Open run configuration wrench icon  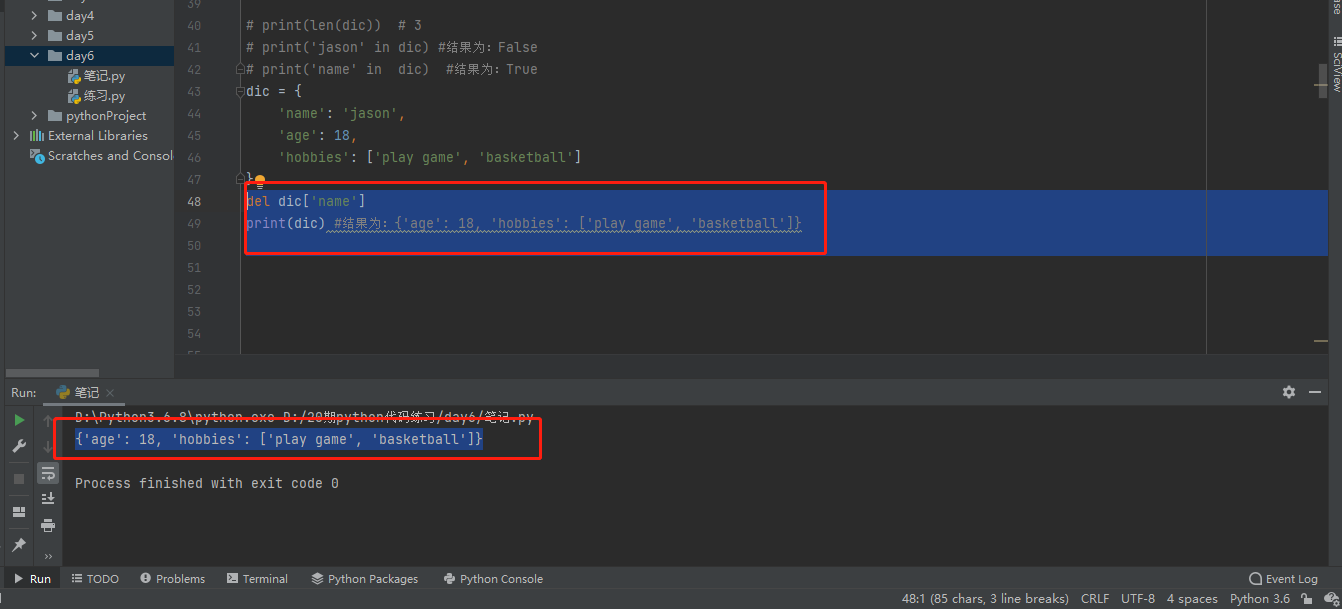pos(19,446)
